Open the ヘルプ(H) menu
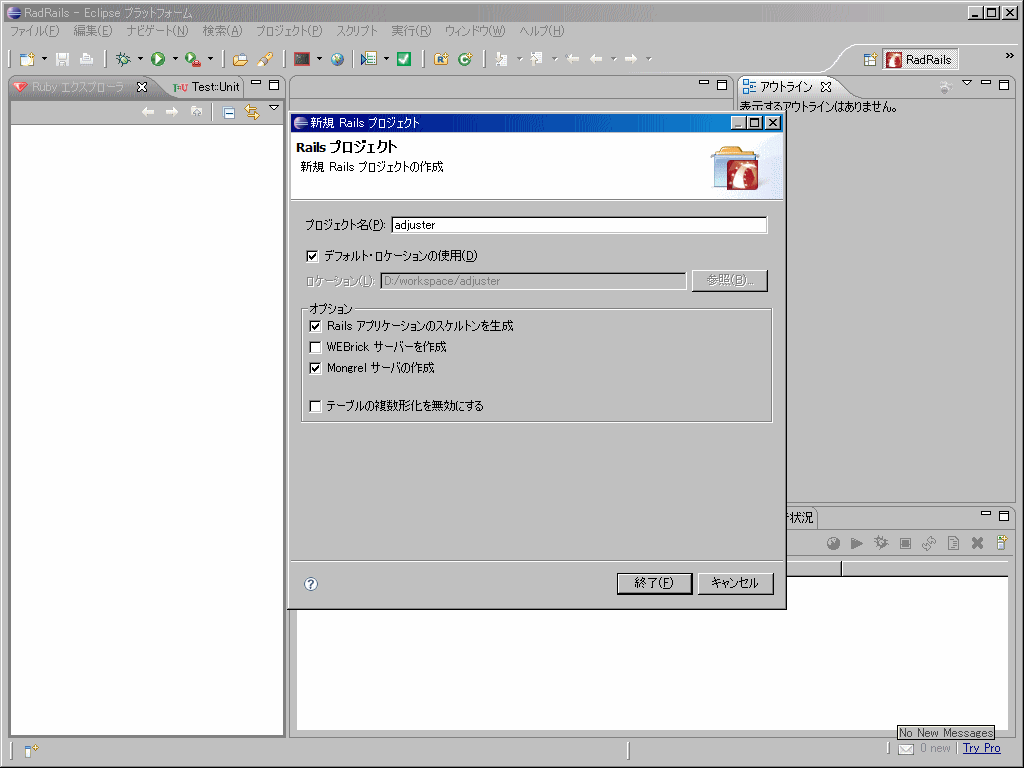This screenshot has height=768, width=1024. tap(542, 31)
